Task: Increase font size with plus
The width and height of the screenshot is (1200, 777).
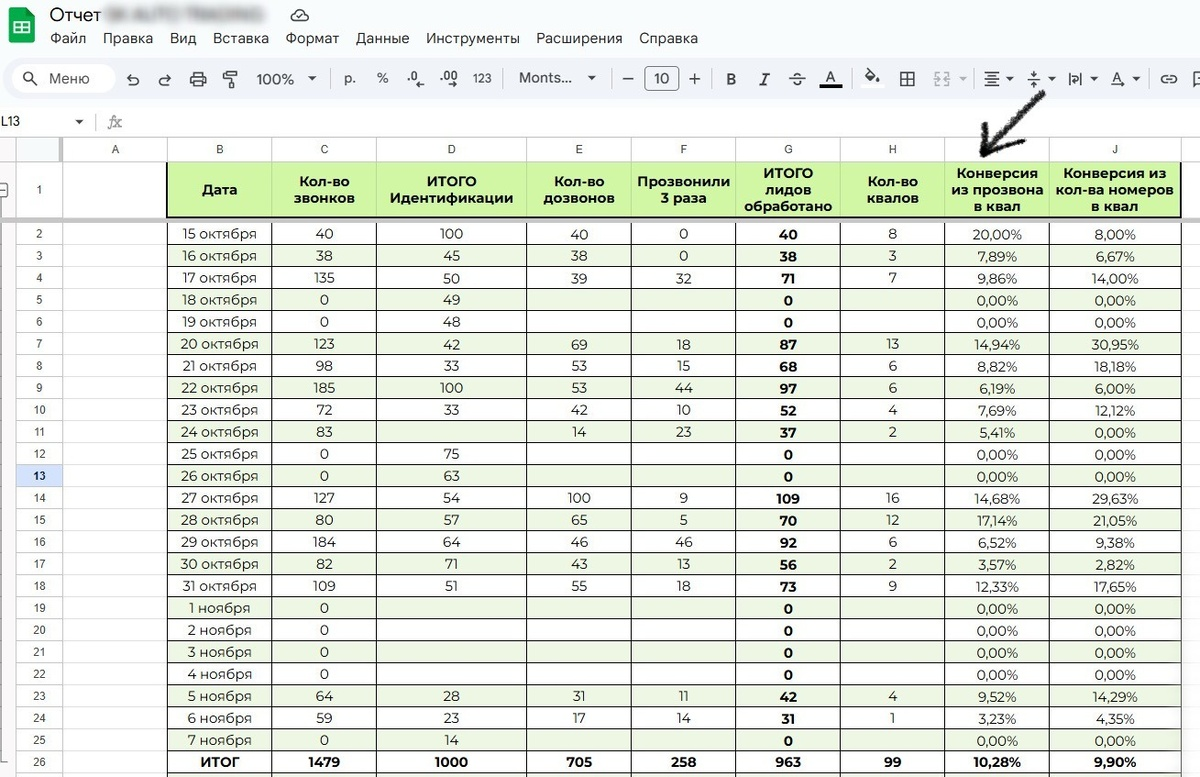Action: pos(695,78)
